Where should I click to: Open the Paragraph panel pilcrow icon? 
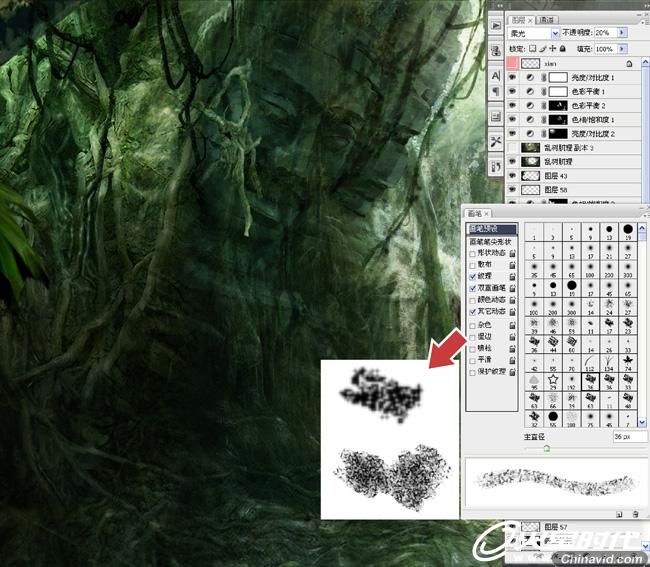pyautogui.click(x=495, y=91)
